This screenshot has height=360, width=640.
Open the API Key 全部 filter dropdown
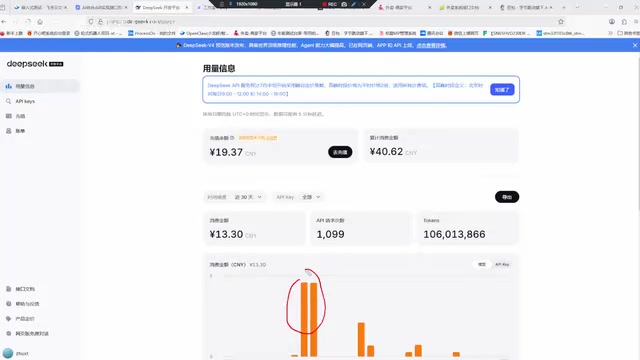298,197
